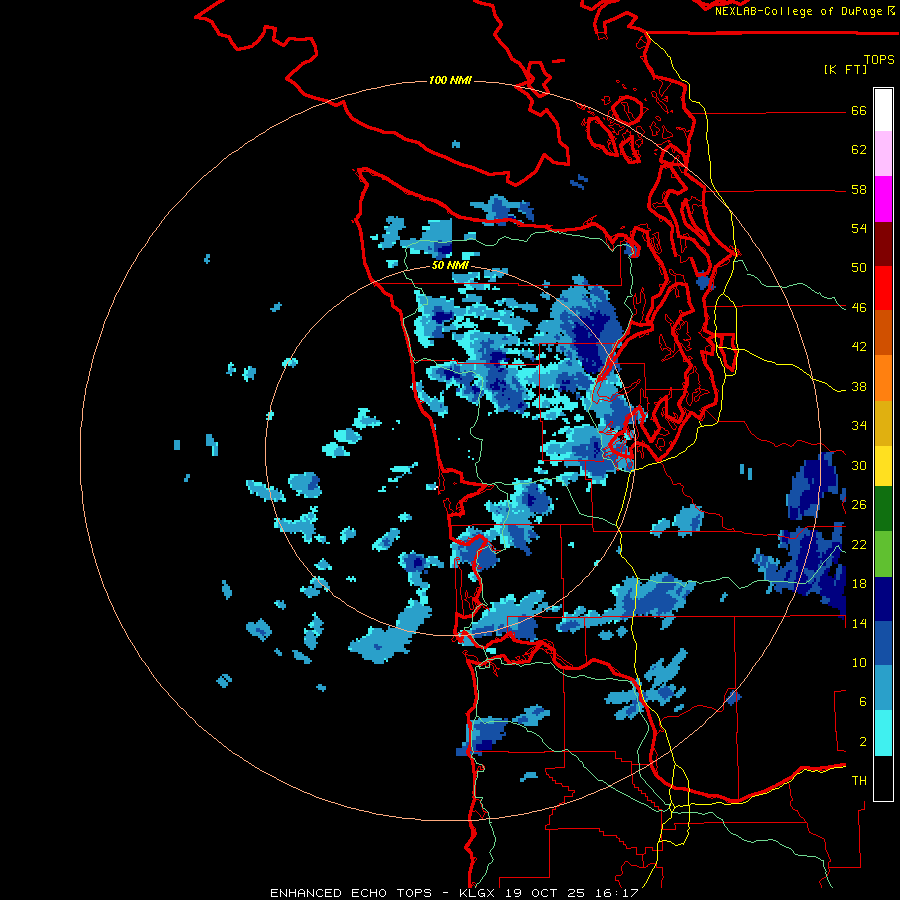This screenshot has height=900, width=900.
Task: Click the legend value 54
Action: [x=859, y=228]
